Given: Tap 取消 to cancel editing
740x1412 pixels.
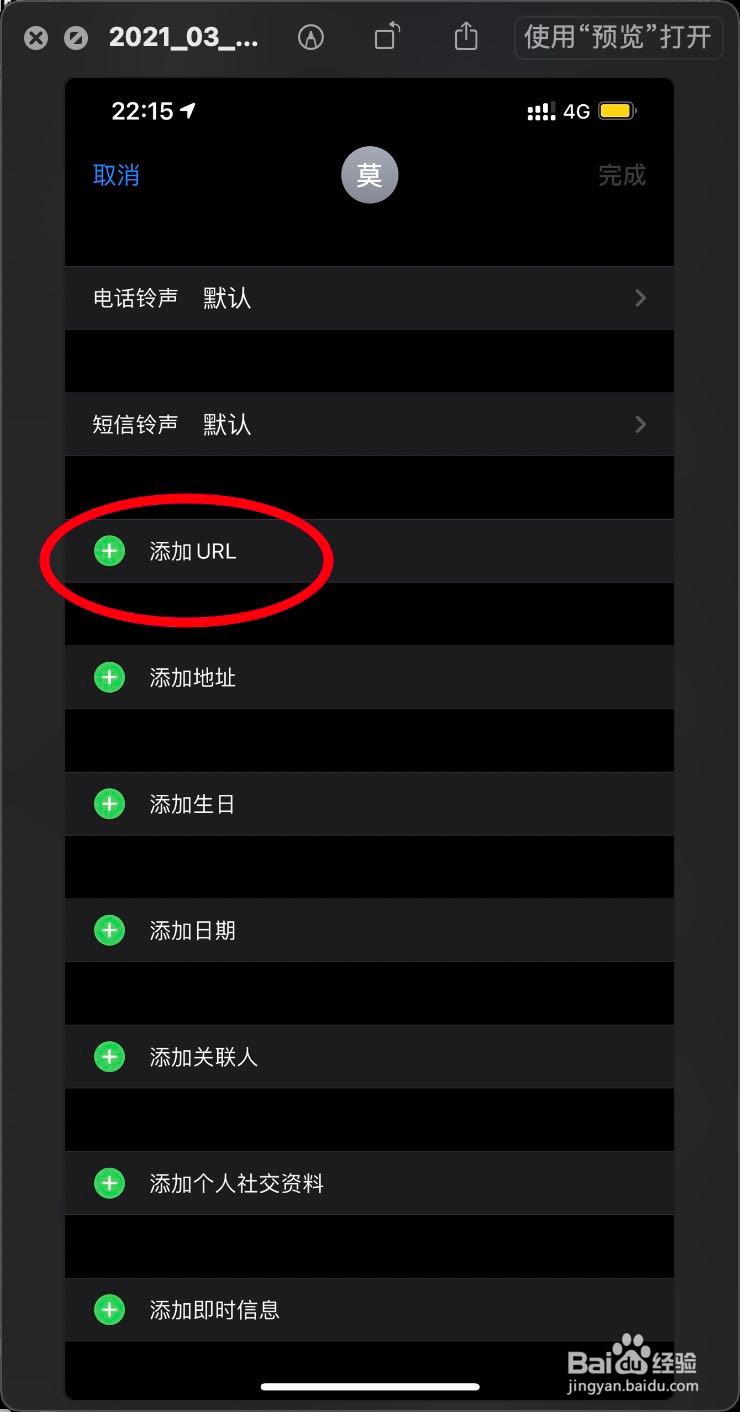Looking at the screenshot, I should click(116, 175).
